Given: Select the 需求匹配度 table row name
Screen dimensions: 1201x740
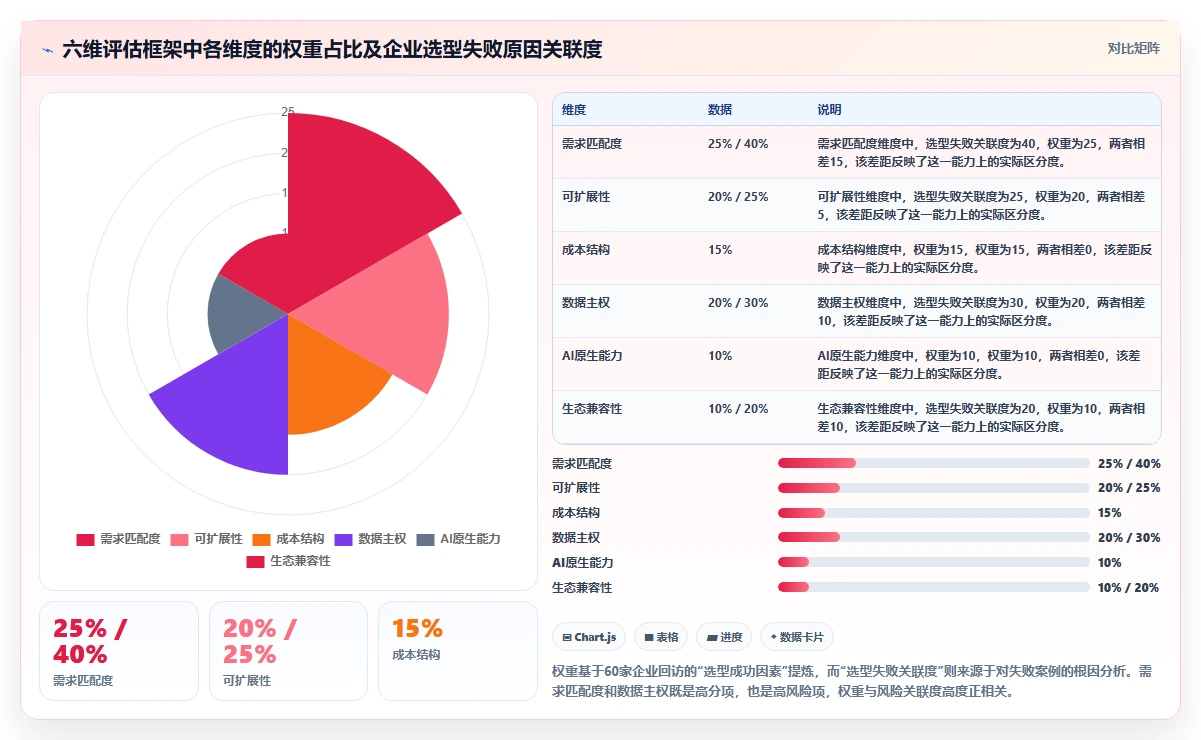Looking at the screenshot, I should 592,144.
